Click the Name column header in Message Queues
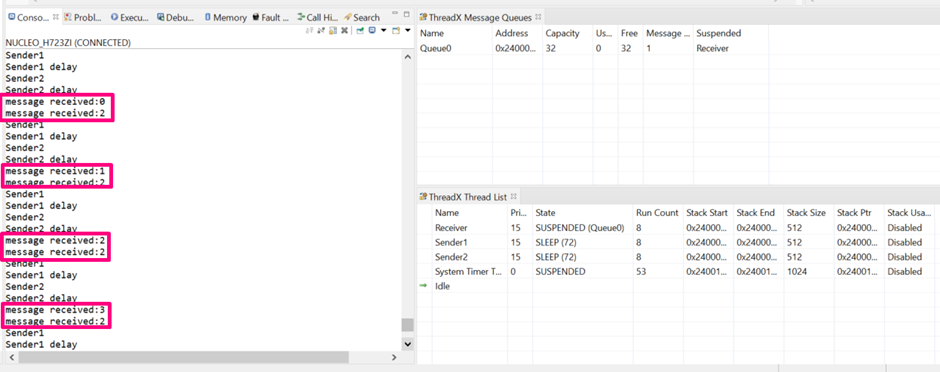 click(x=455, y=33)
